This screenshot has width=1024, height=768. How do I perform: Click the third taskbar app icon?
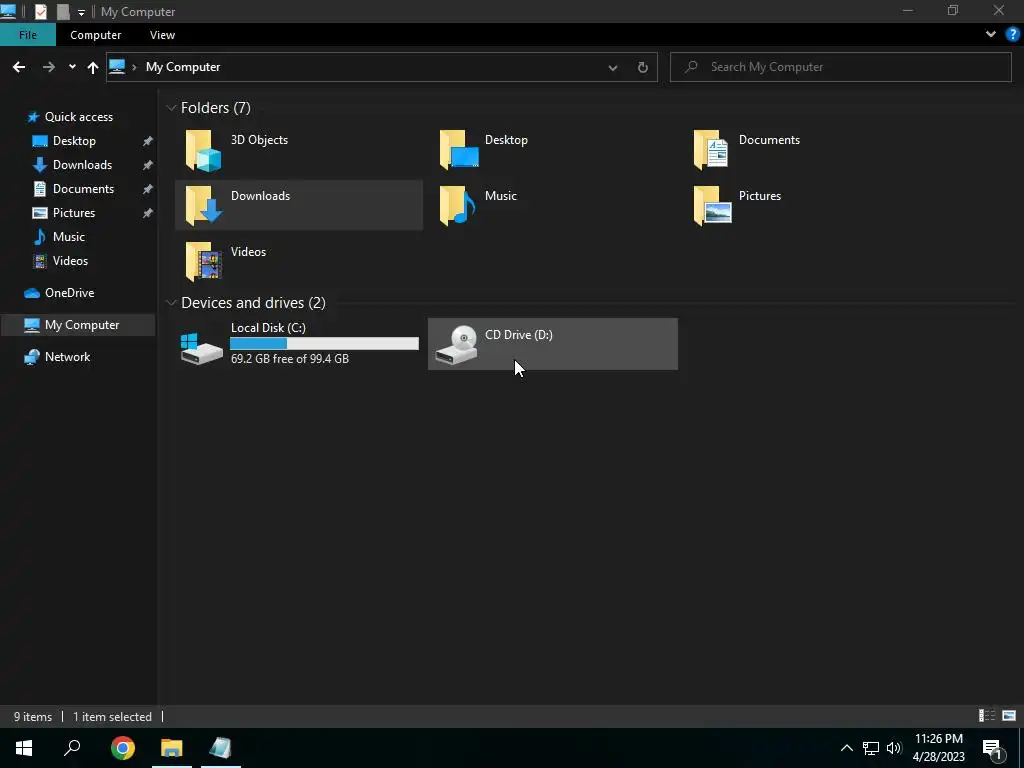(x=220, y=748)
